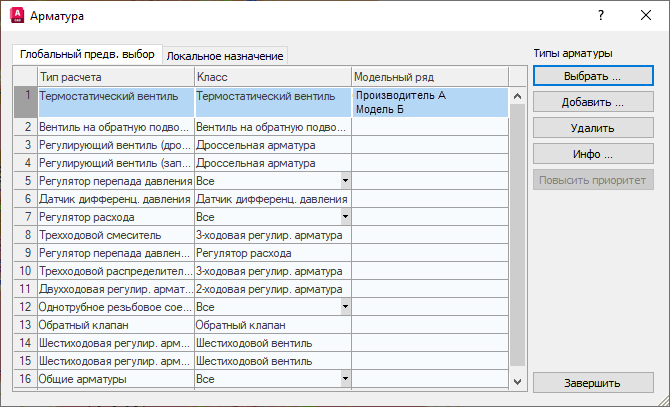The height and width of the screenshot is (407, 670).
Task: Click Модельный ряд cell for Трехходовой смеситель
Action: point(430,235)
